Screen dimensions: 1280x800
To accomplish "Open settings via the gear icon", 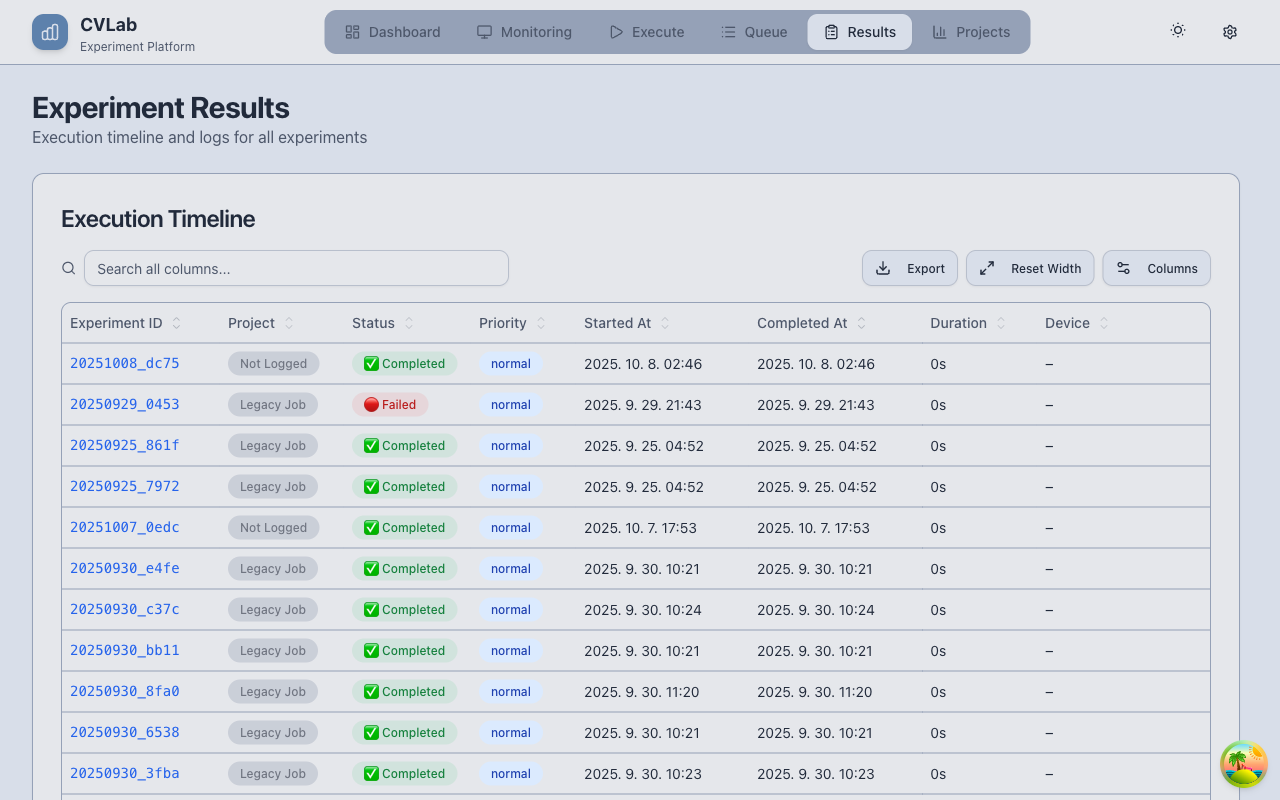I will click(1230, 32).
